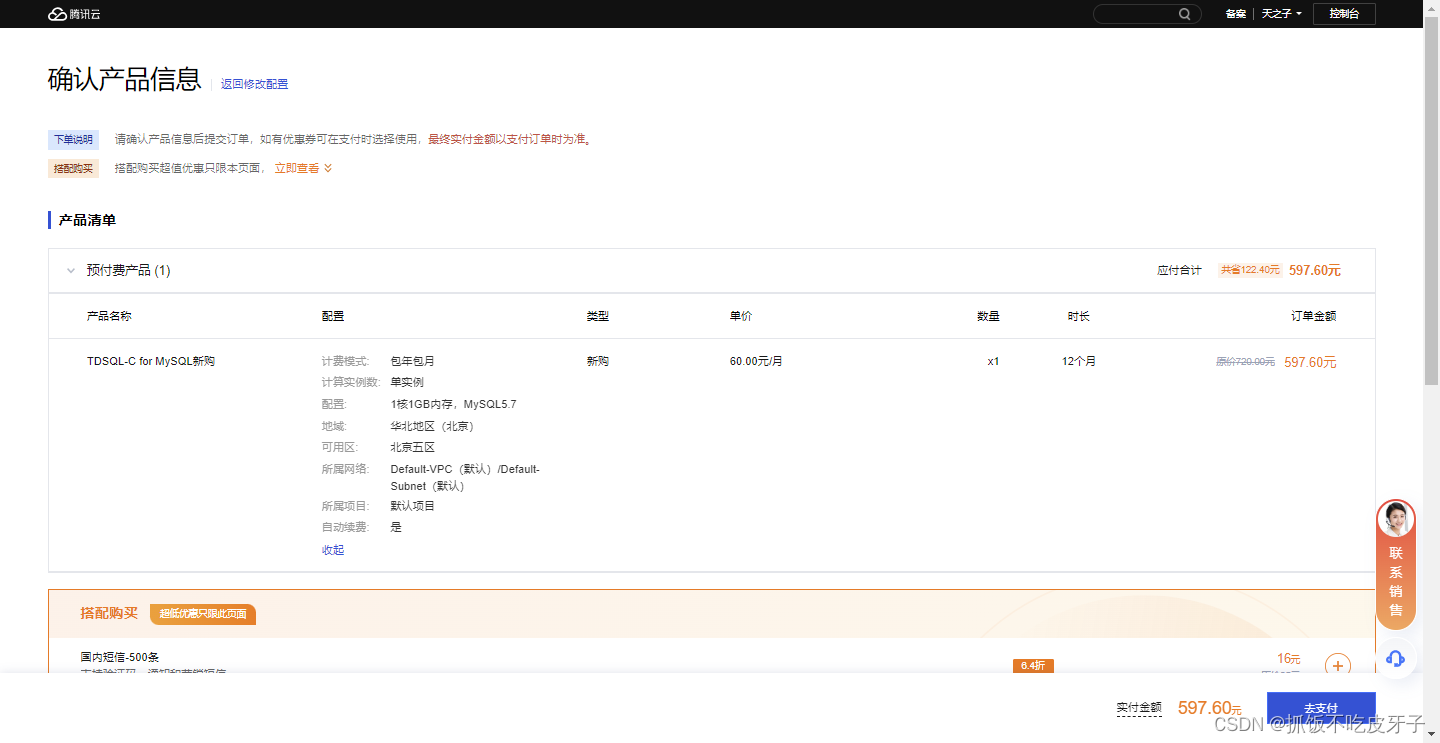Click the 订单金额 column header
This screenshot has width=1440, height=743.
(x=1313, y=316)
